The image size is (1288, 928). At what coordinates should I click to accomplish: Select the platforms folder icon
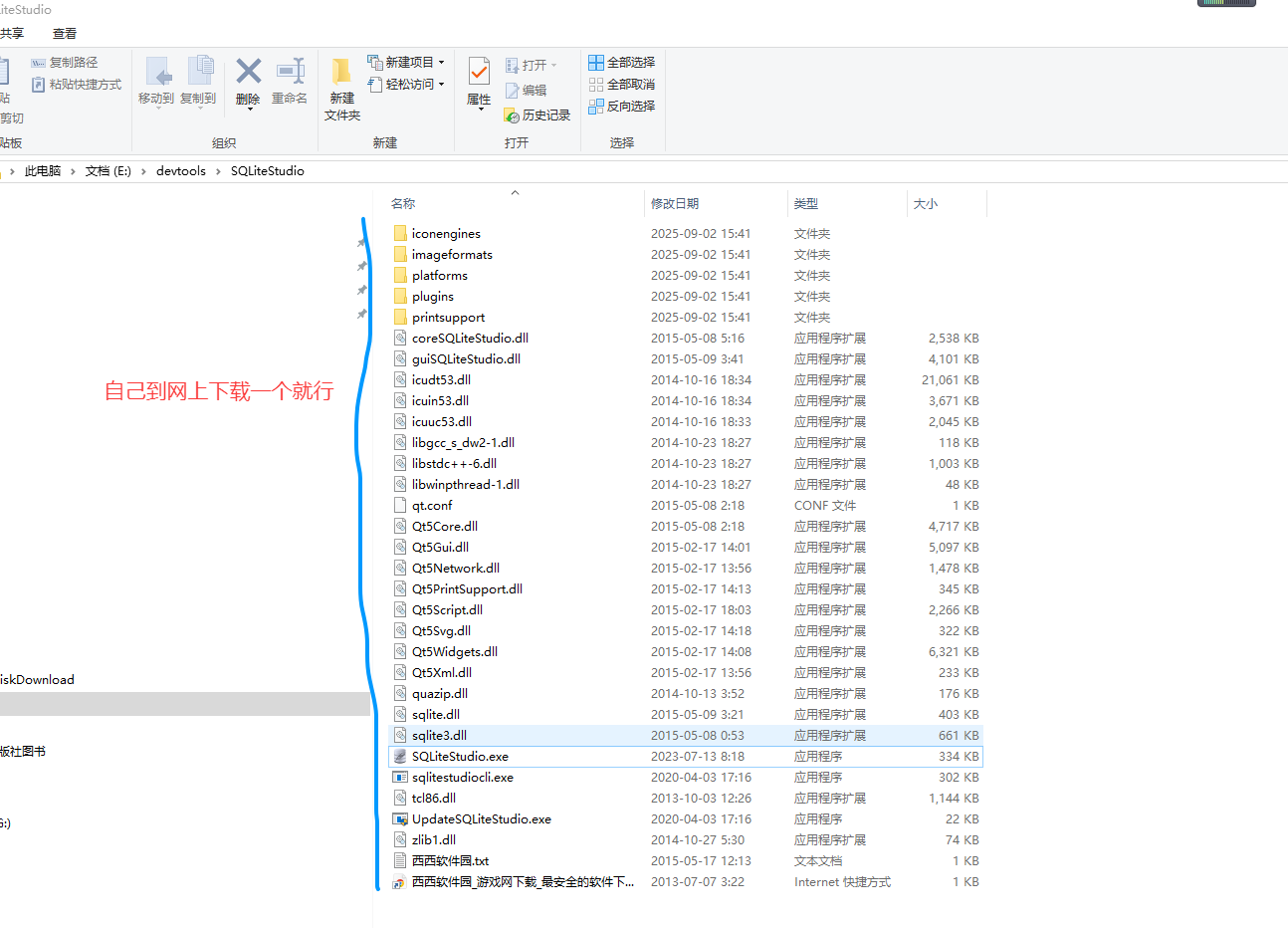coord(400,275)
